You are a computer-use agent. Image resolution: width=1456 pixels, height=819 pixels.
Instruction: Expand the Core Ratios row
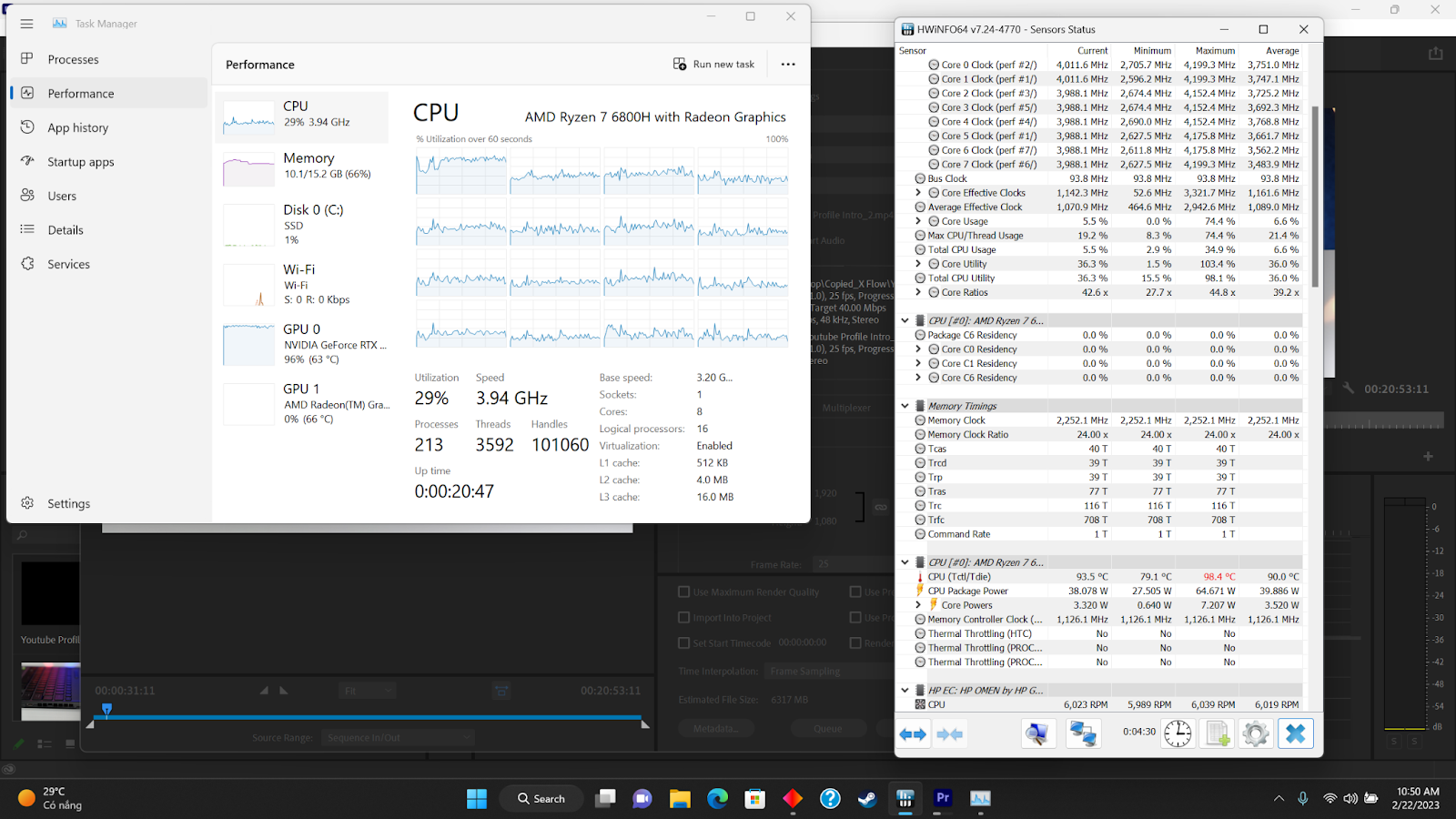pos(918,292)
